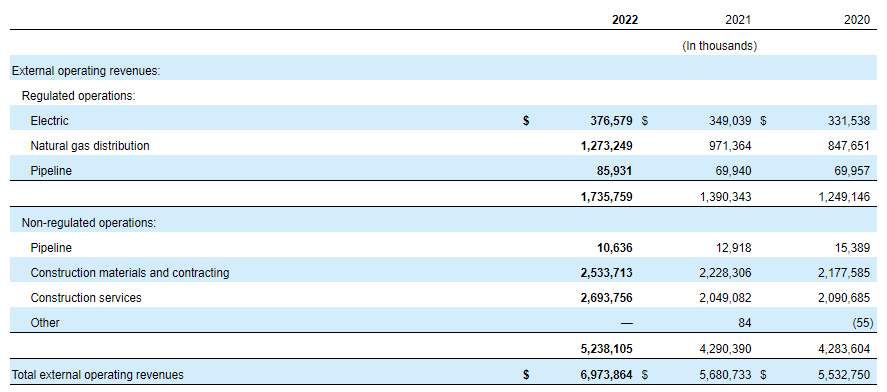Select total revenues 2020 value 5,532,750
This screenshot has width=887, height=392.
[843, 374]
